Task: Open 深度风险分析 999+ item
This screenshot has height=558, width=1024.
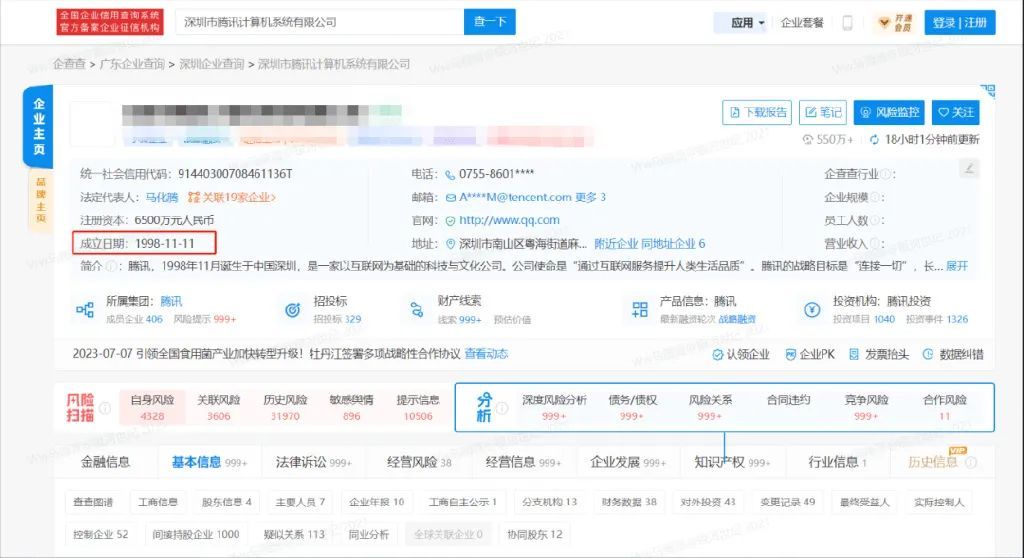Action: pos(554,407)
